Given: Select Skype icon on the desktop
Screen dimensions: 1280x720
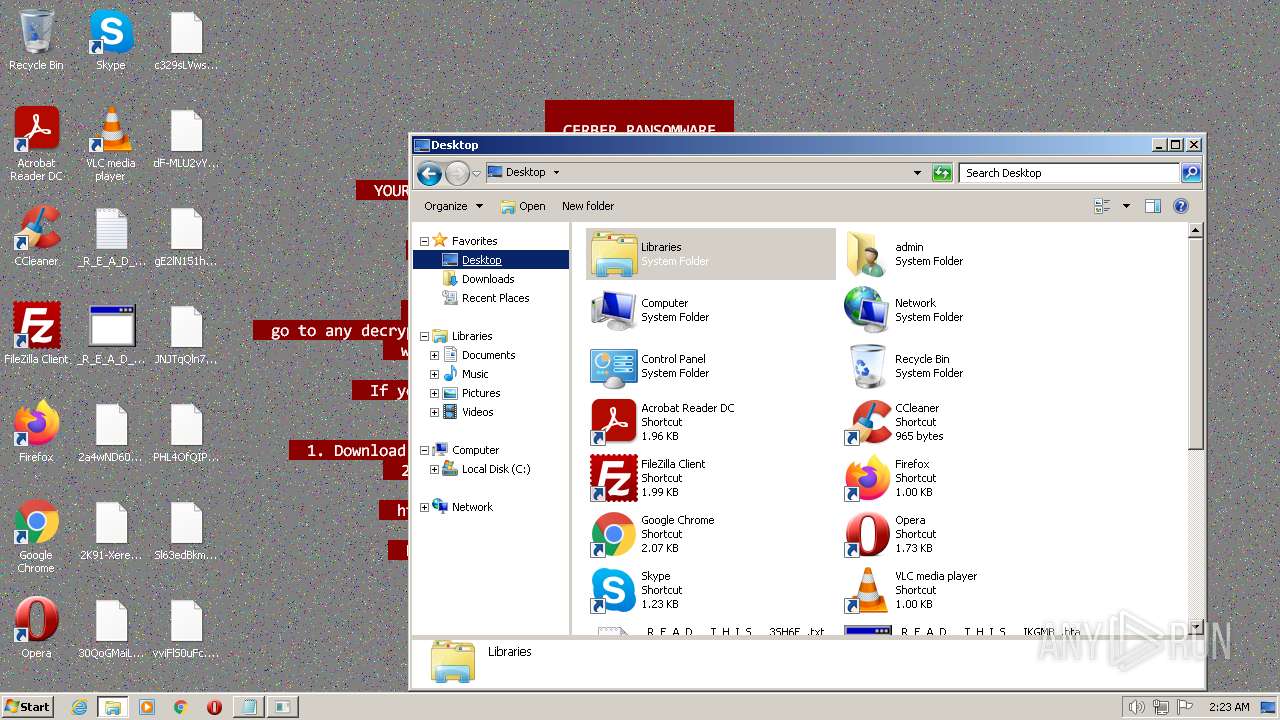Looking at the screenshot, I should tap(111, 40).
